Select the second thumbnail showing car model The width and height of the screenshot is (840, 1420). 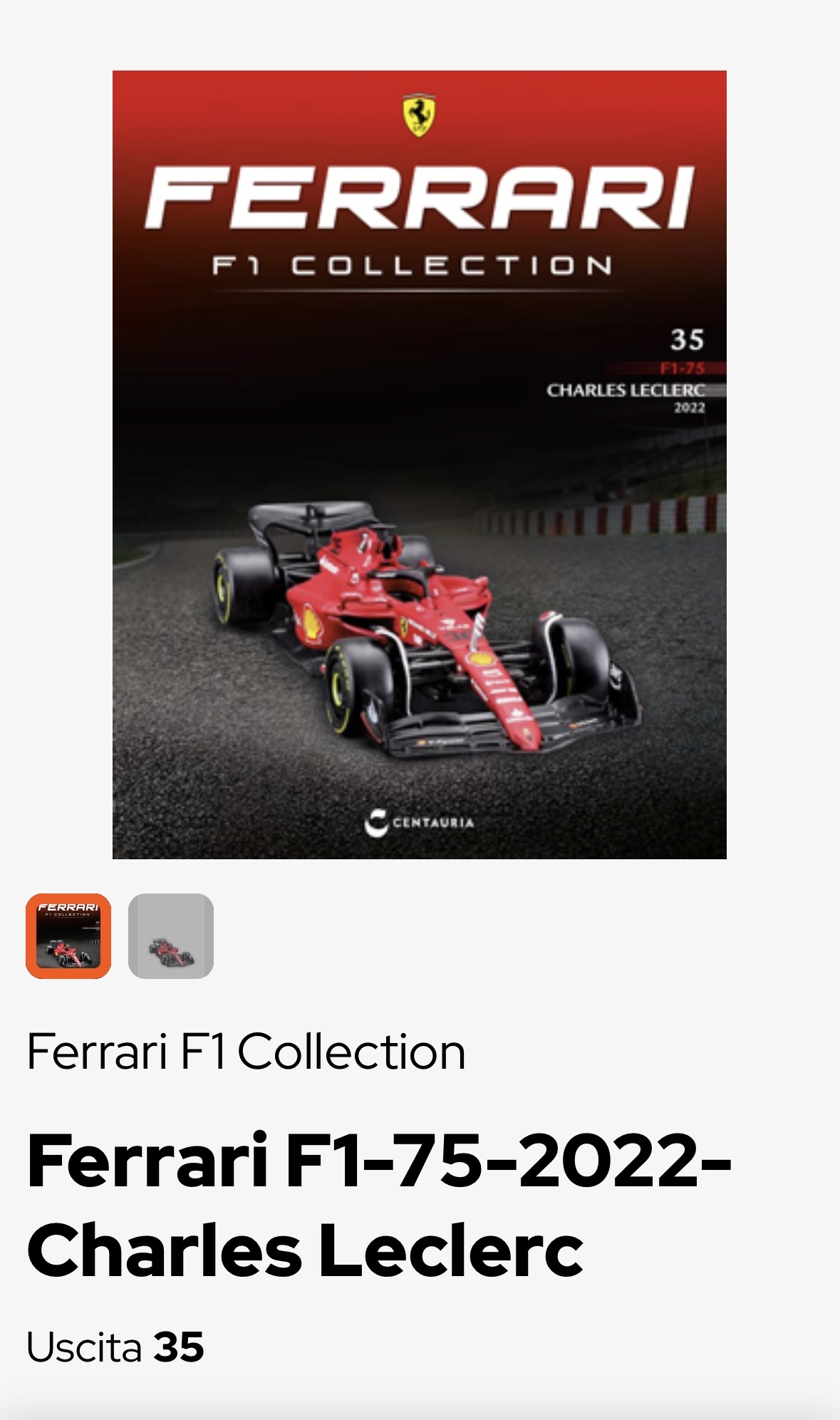171,936
